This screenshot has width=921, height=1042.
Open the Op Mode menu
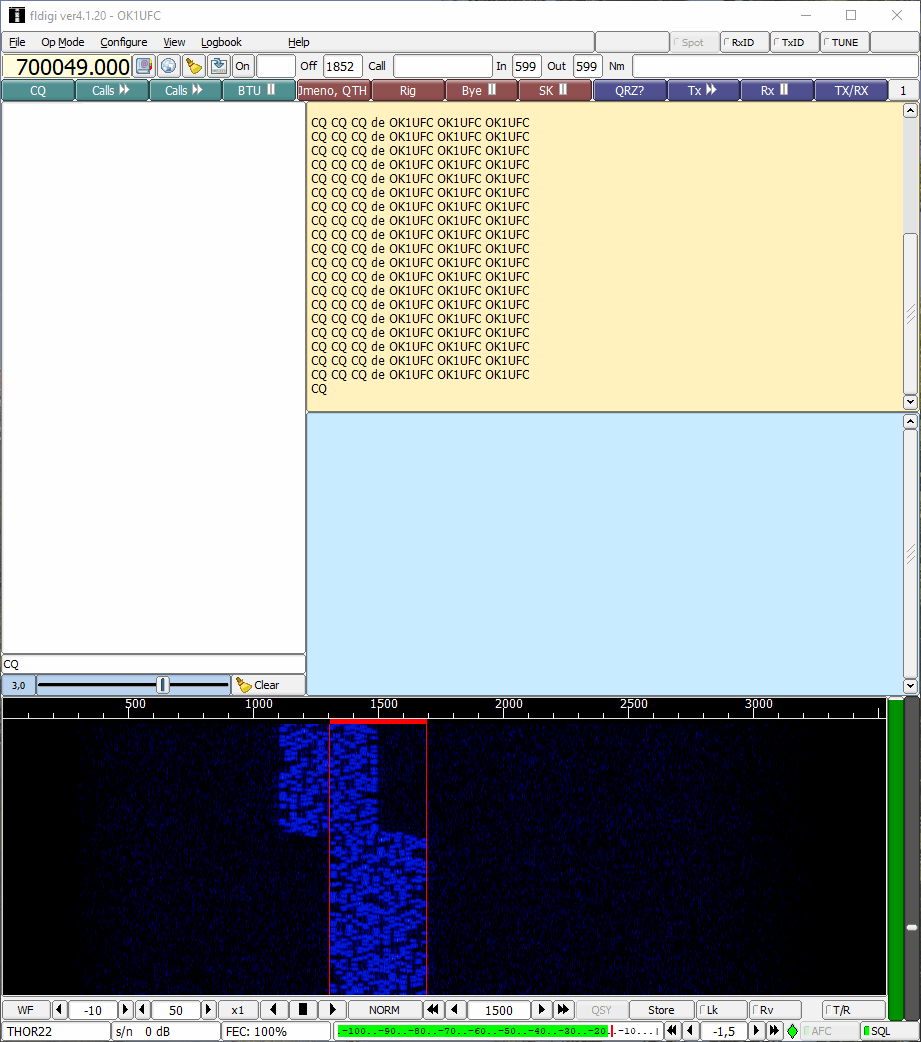point(63,42)
